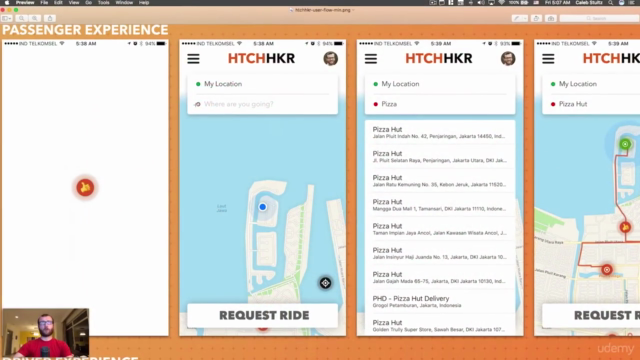This screenshot has height=360, width=640.
Task: Click the AirPlay display icon in menu bar
Action: [491, 2]
